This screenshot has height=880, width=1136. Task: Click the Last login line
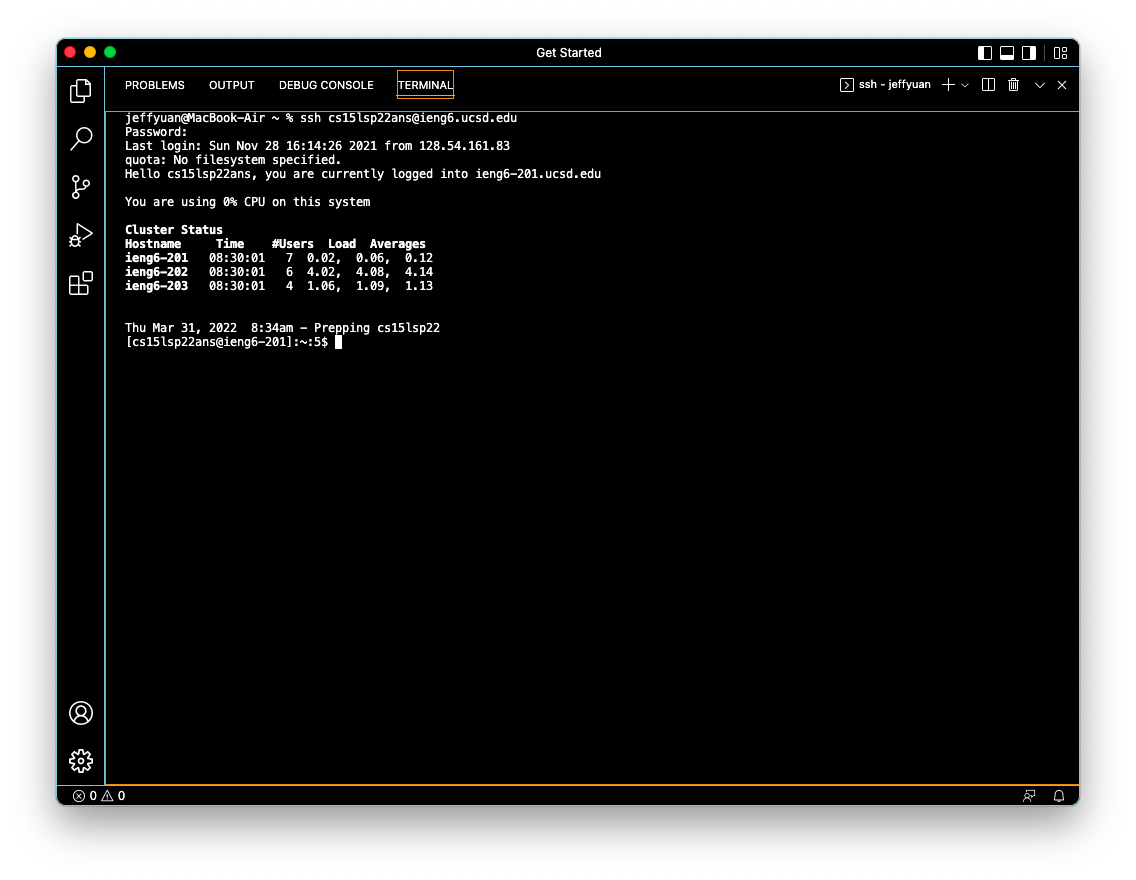click(317, 146)
